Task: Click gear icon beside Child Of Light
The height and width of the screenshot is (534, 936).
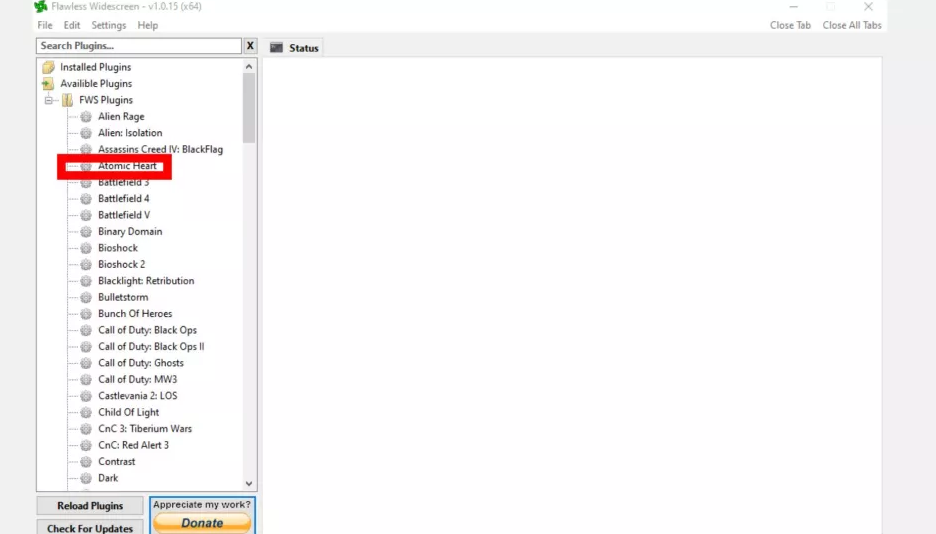Action: (x=86, y=412)
